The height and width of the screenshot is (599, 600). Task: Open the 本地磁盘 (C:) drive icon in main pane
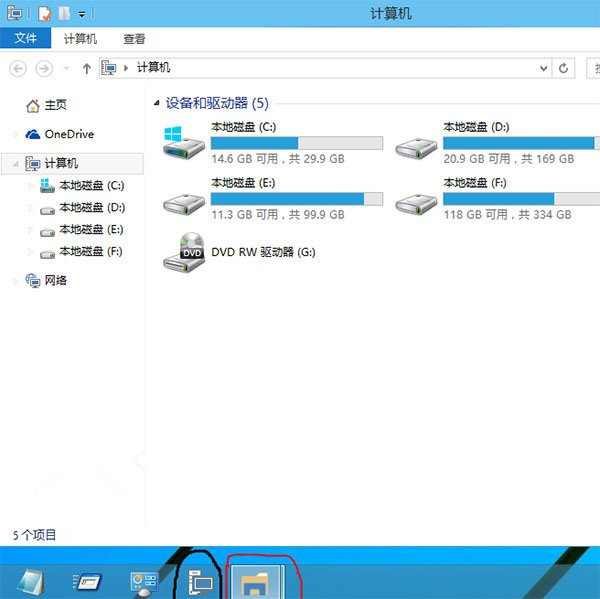(x=183, y=142)
